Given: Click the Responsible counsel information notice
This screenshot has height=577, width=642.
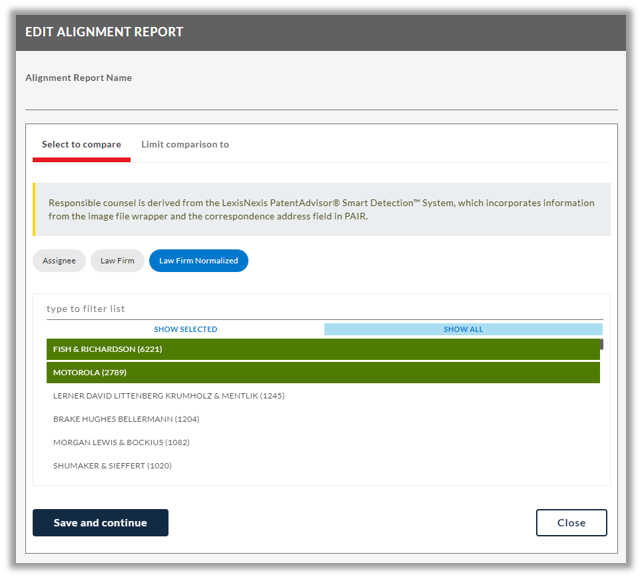Looking at the screenshot, I should tap(321, 210).
